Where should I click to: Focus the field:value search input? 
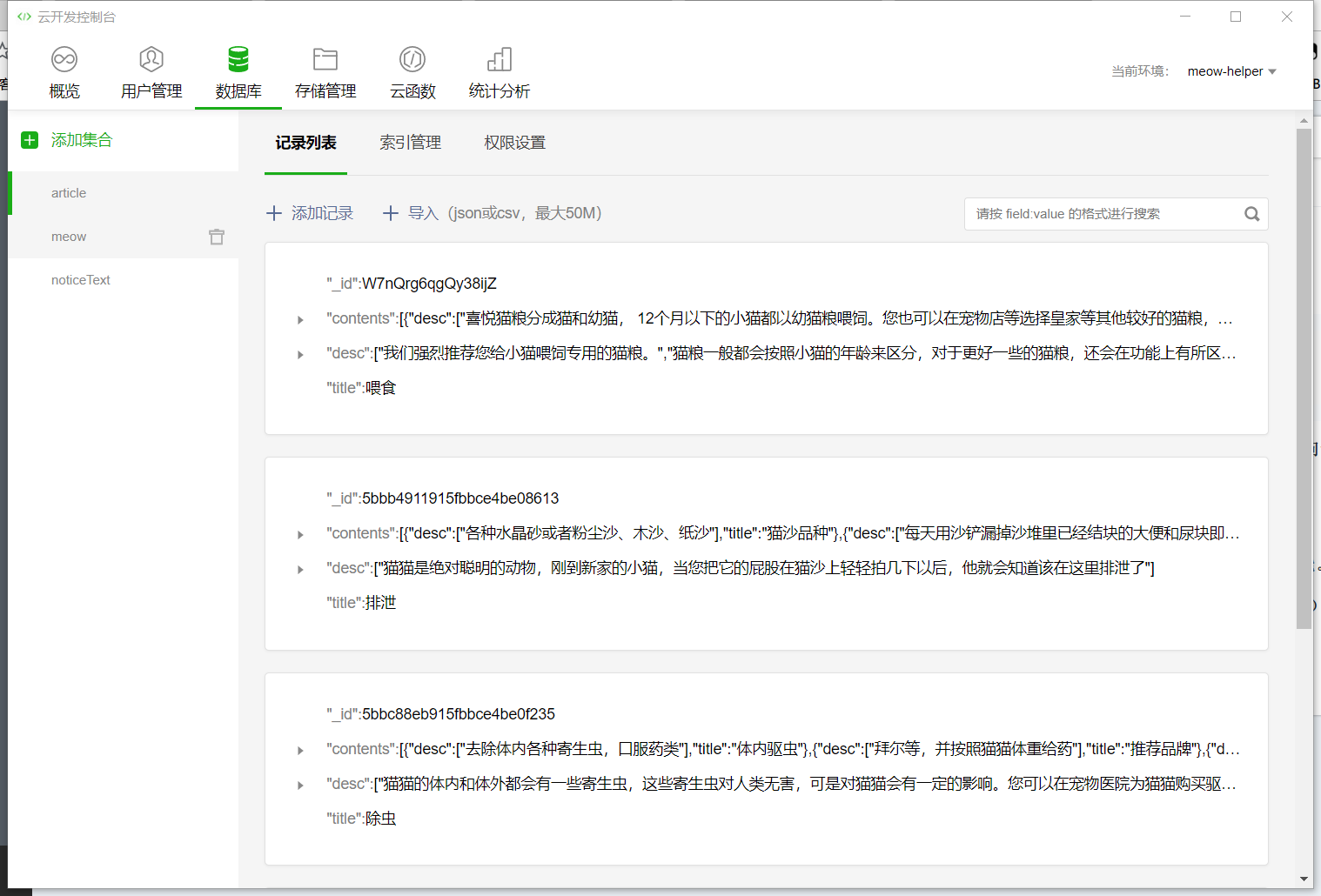coord(1103,214)
